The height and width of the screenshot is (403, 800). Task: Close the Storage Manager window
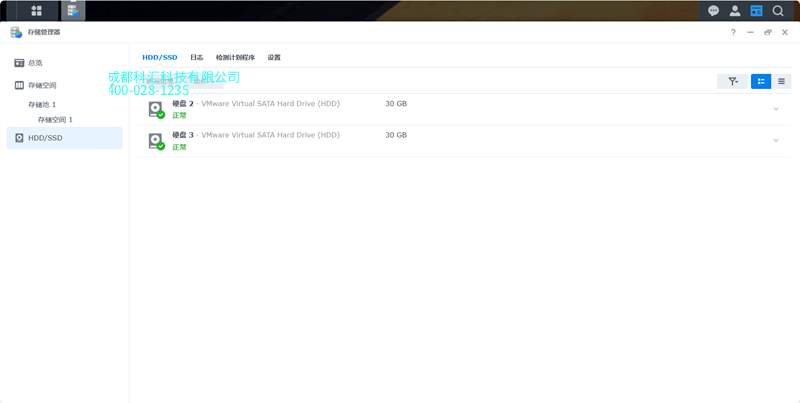785,32
